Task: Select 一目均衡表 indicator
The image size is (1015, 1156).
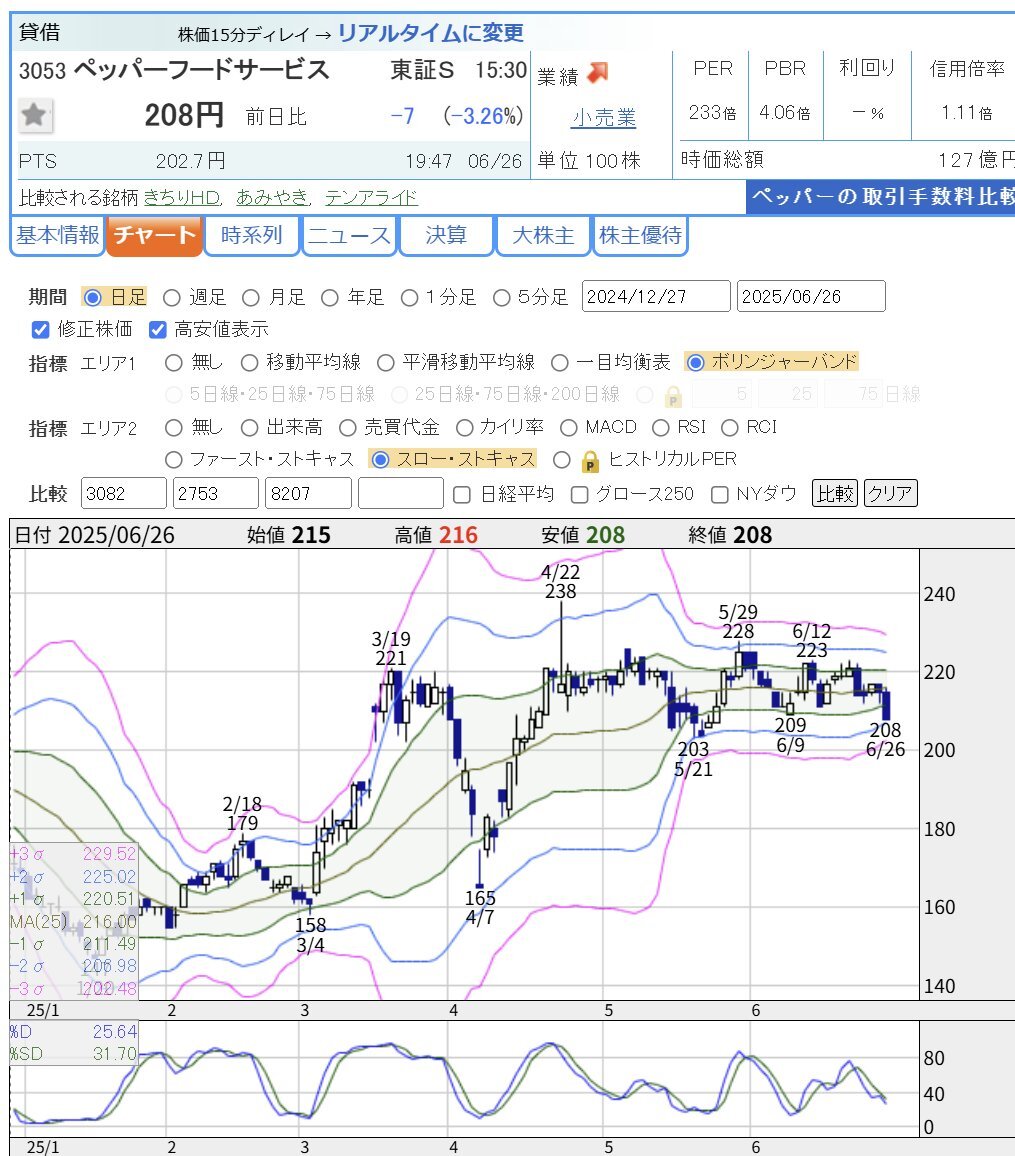Action: (559, 363)
